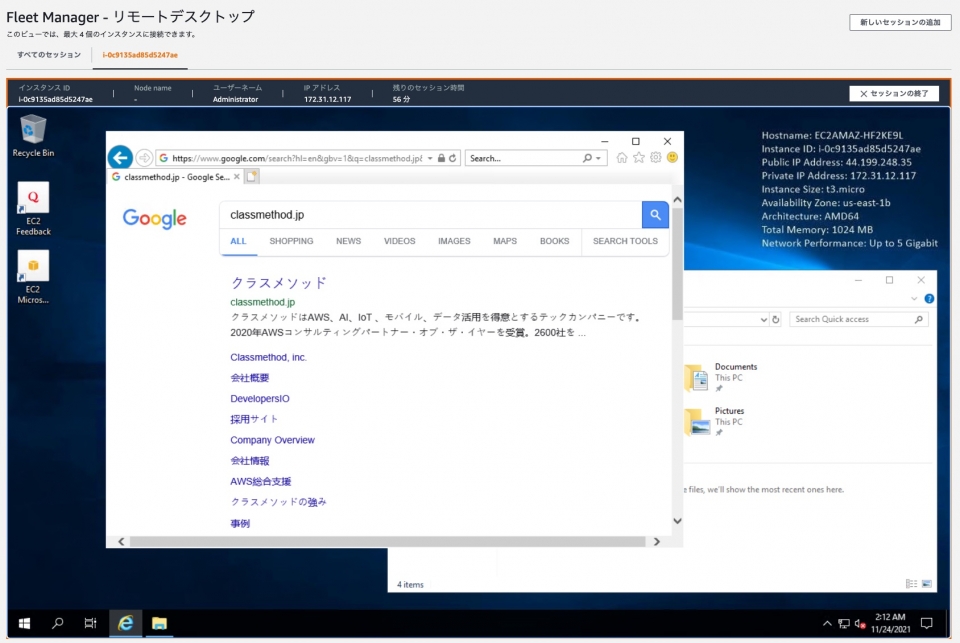960x643 pixels.
Task: Open SEARCH TOOLS on the Google results page
Action: [625, 241]
